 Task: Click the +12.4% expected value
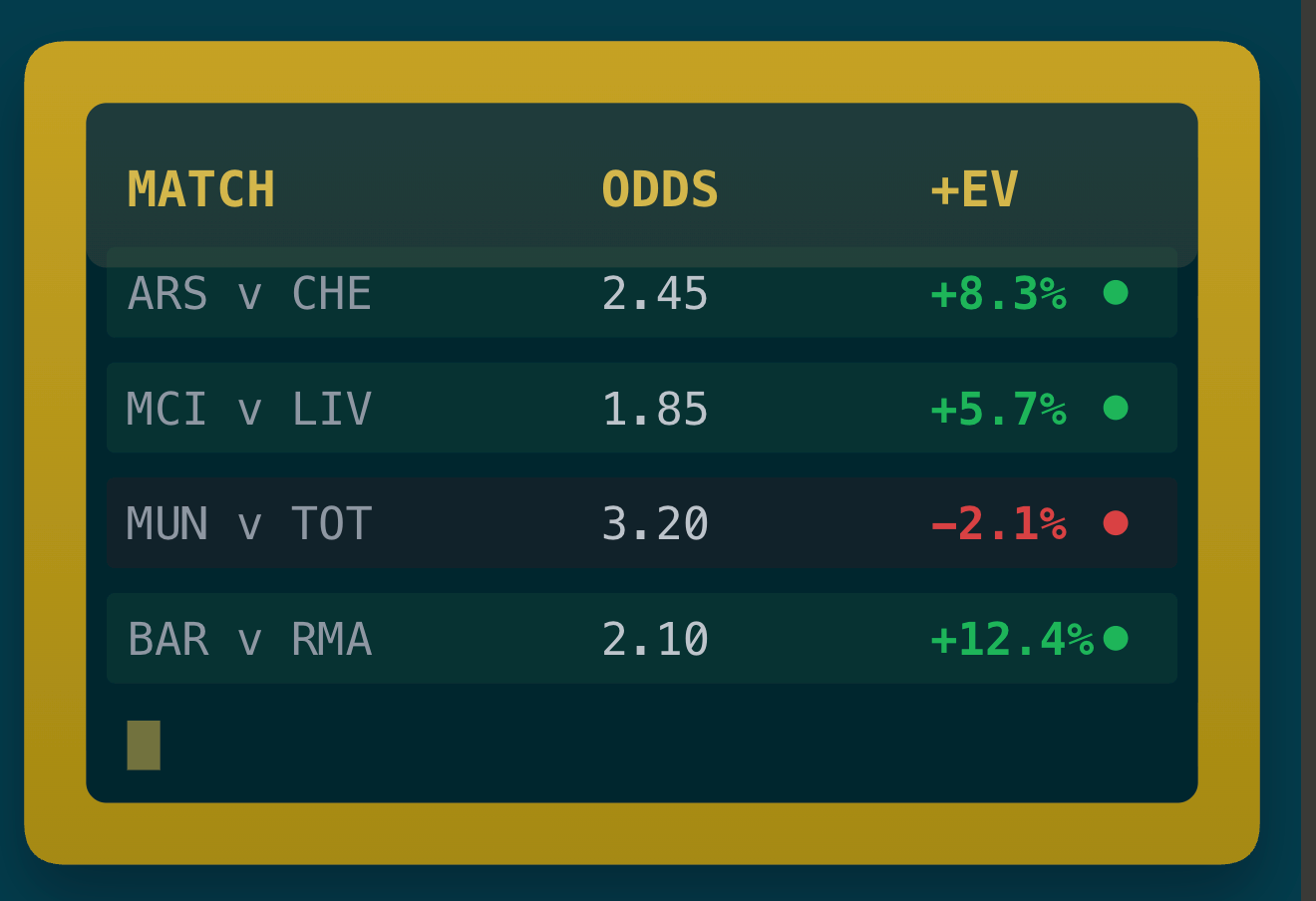(x=1011, y=640)
